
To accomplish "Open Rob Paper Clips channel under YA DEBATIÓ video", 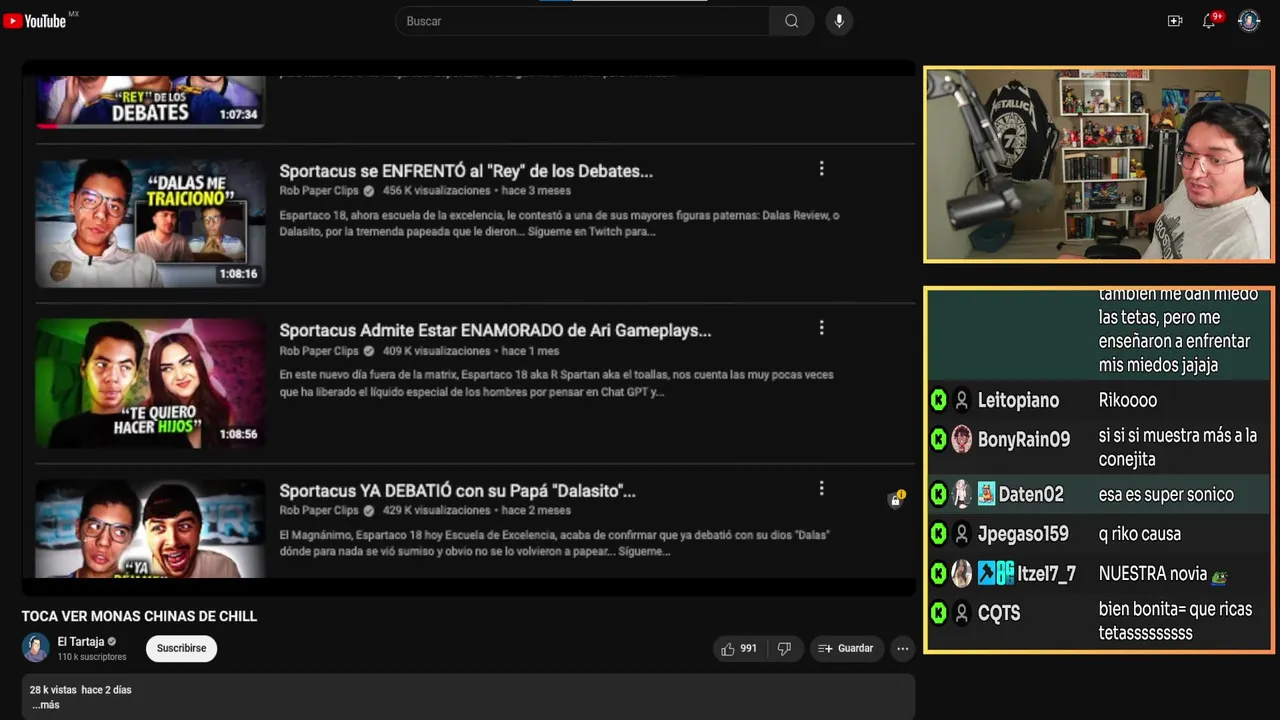I will click(x=319, y=510).
